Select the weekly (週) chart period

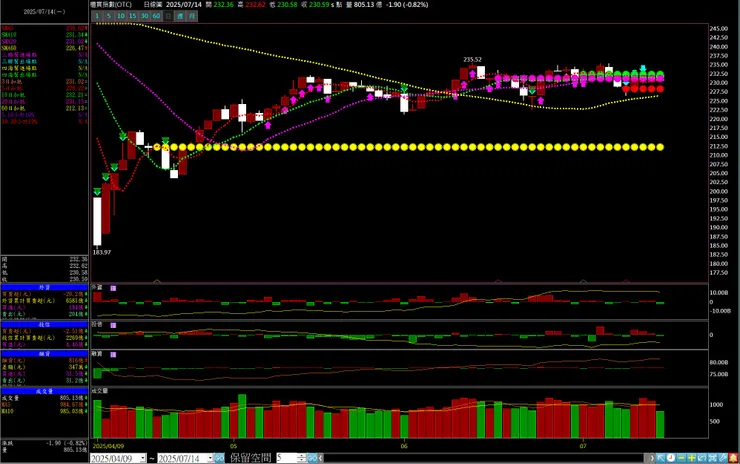click(180, 16)
